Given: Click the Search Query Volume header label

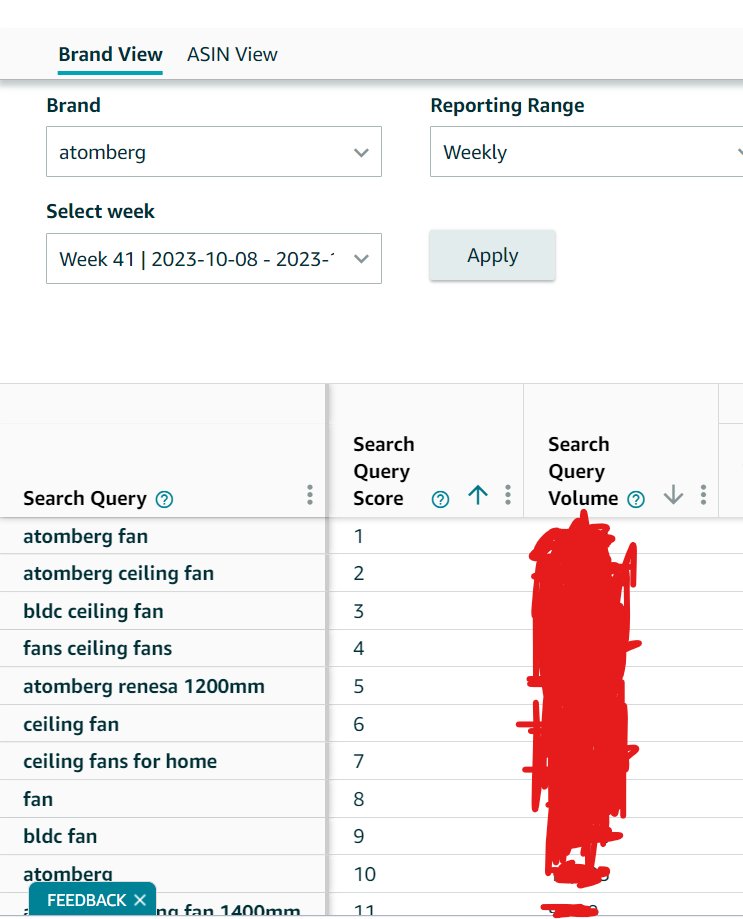Looking at the screenshot, I should coord(583,471).
